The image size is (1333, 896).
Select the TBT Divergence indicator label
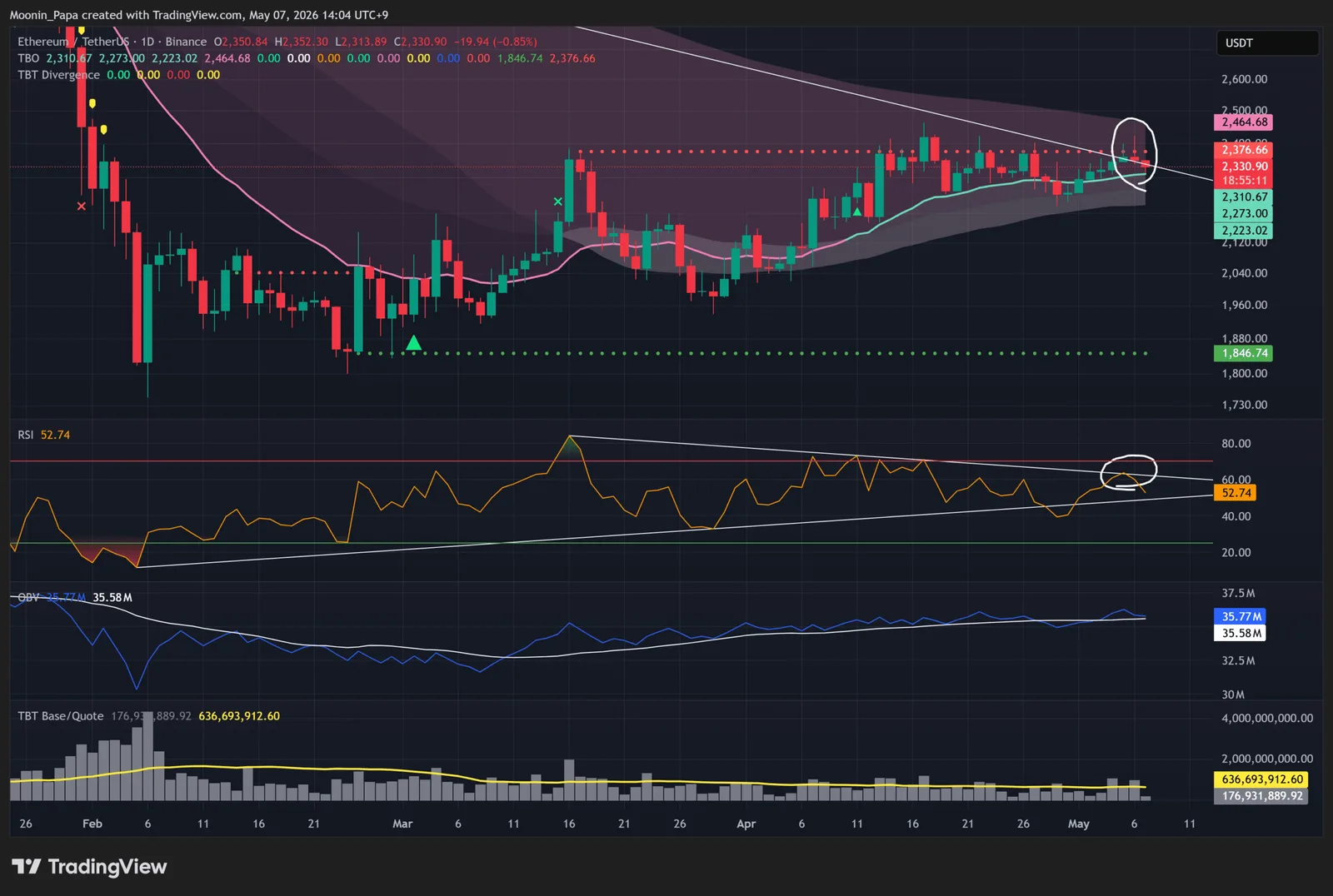58,75
